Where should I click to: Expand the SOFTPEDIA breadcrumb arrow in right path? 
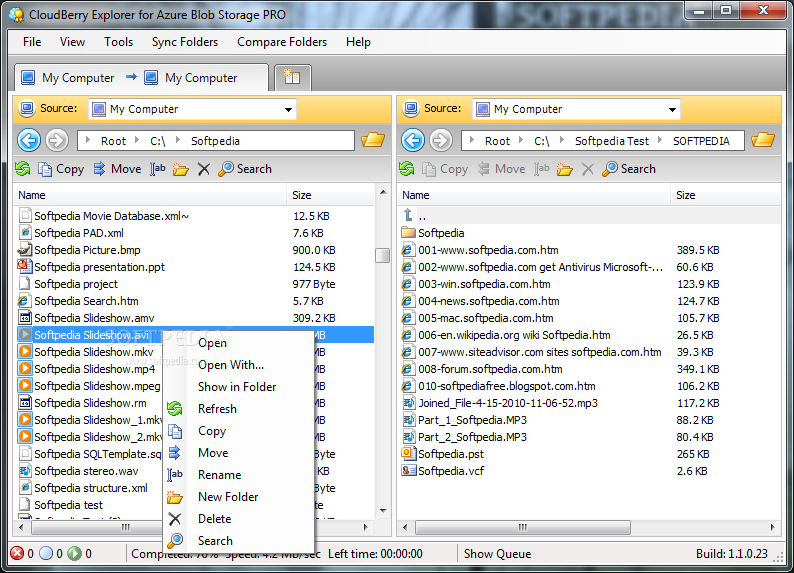click(659, 140)
